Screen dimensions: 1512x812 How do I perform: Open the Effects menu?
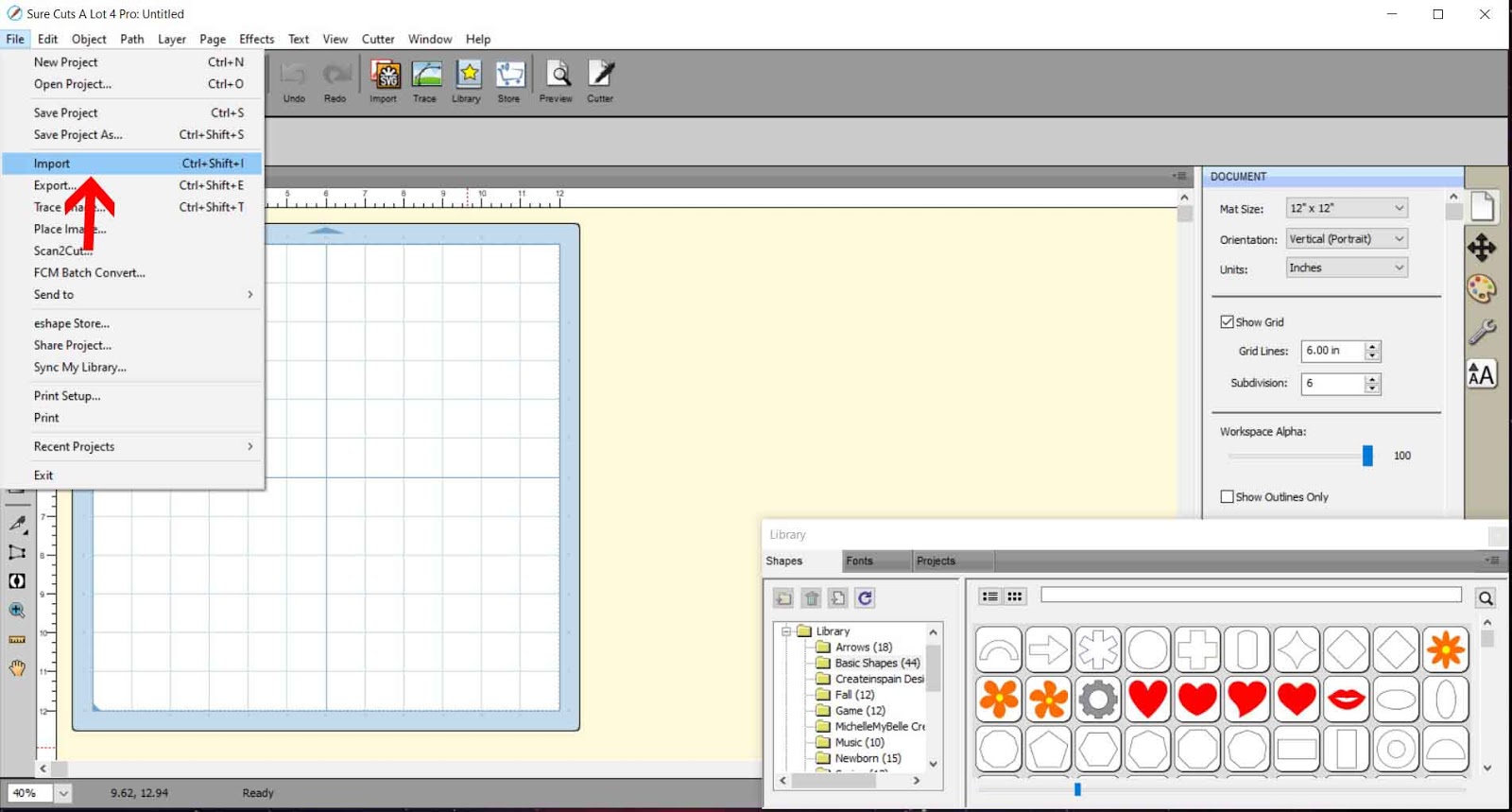(x=256, y=39)
